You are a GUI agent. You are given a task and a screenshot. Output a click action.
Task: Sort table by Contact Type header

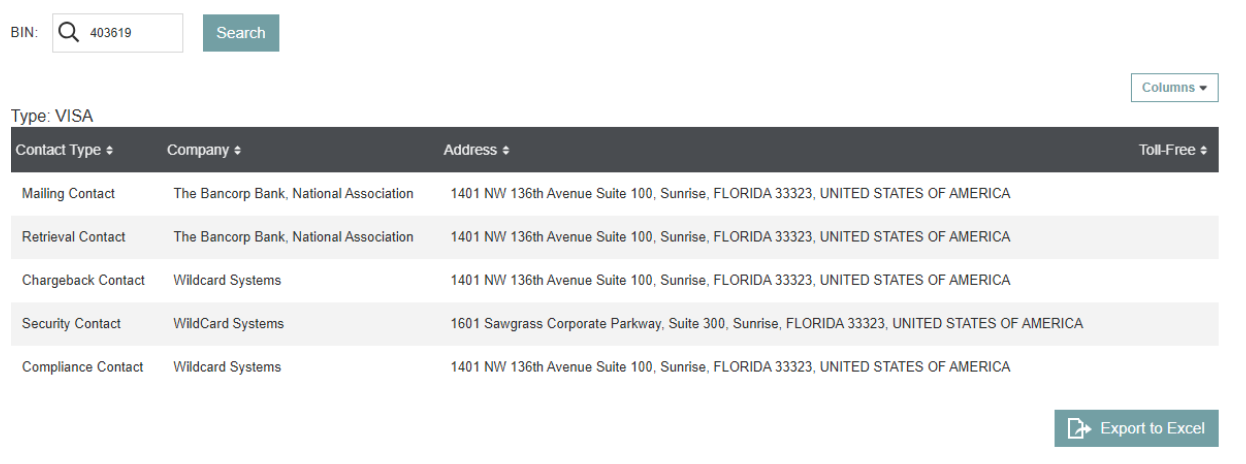[x=58, y=150]
